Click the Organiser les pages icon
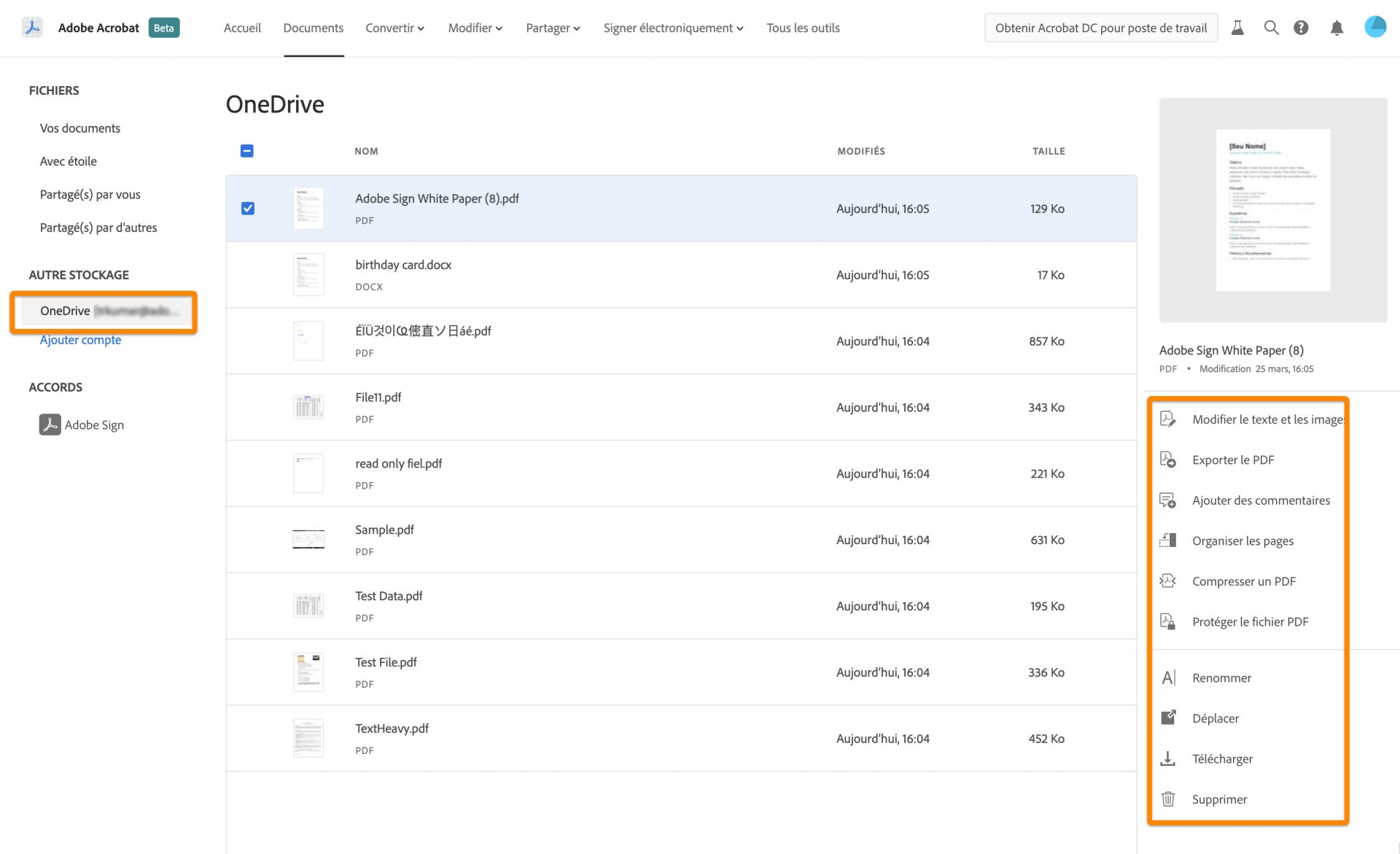 coord(1167,540)
